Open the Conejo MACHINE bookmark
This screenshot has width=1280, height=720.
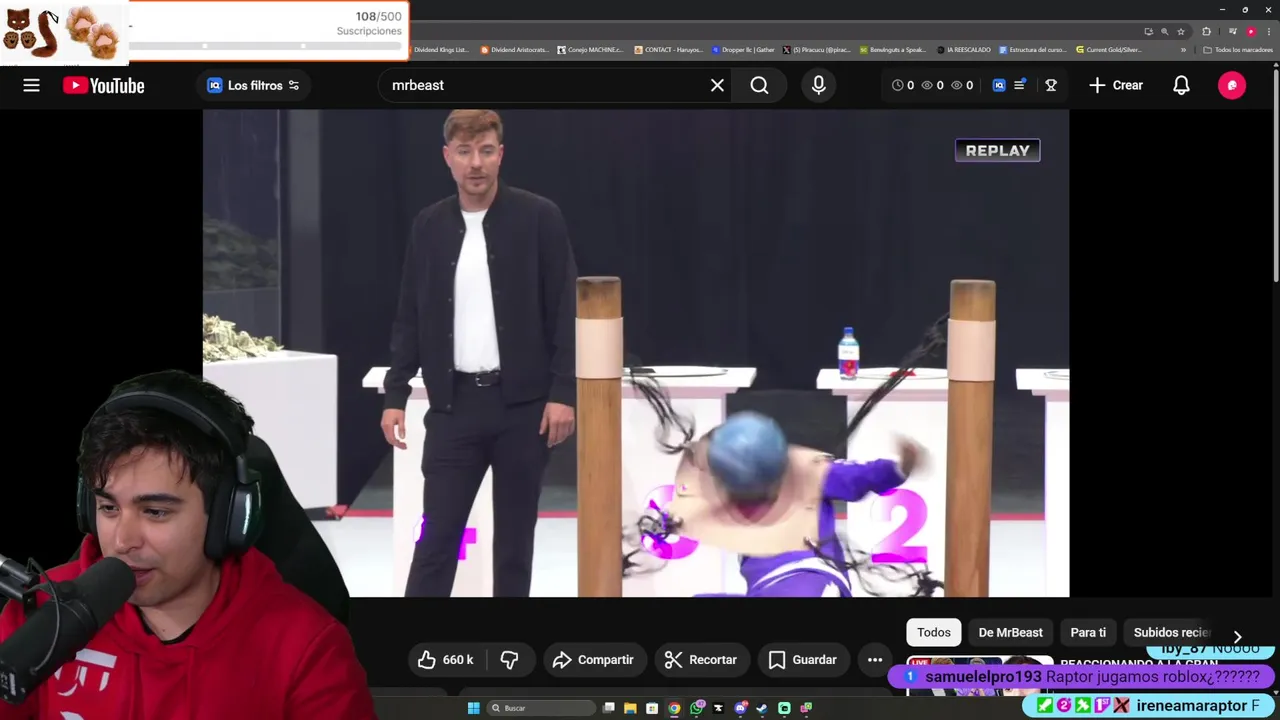click(x=591, y=49)
